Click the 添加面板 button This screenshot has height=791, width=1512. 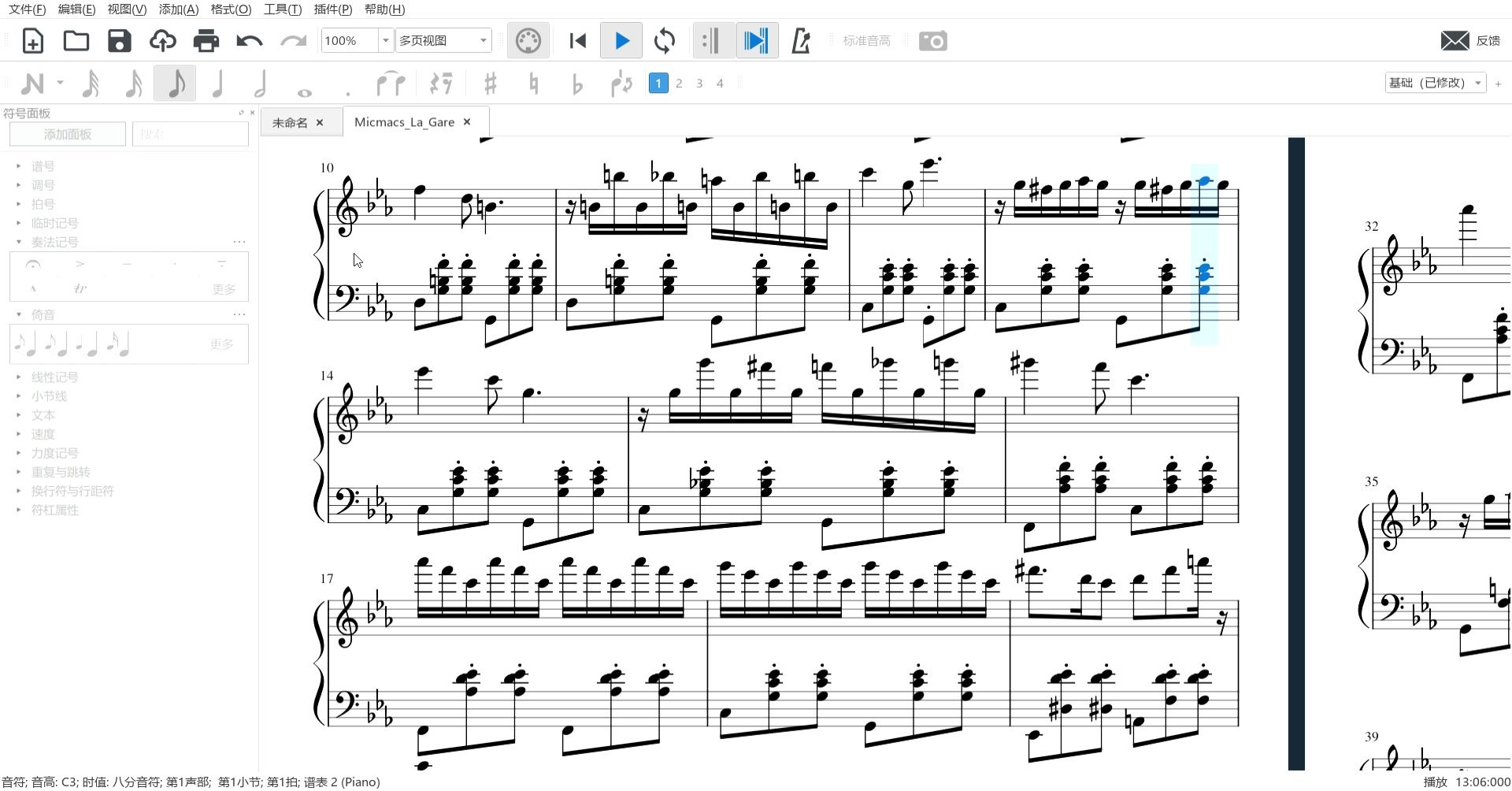pyautogui.click(x=68, y=134)
